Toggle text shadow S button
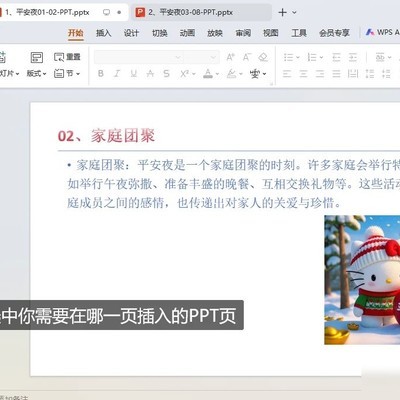400x400 pixels. [167, 74]
